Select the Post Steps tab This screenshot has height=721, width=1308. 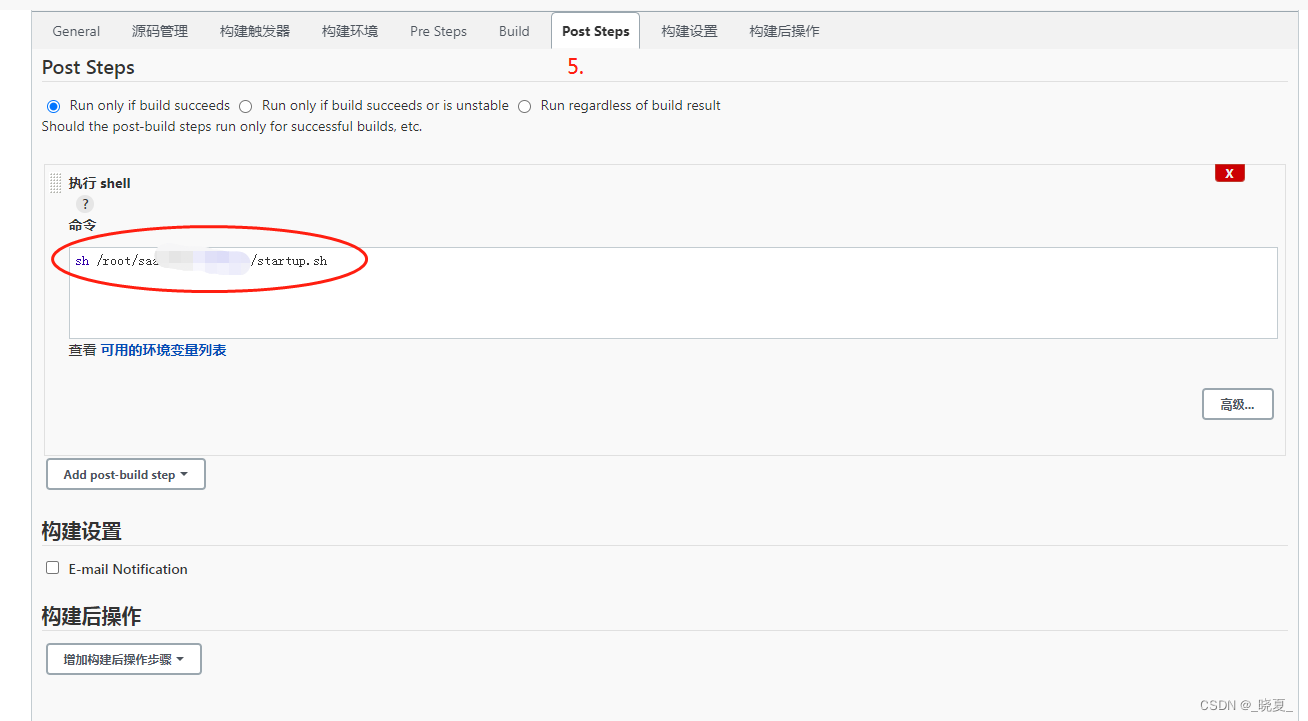tap(596, 31)
